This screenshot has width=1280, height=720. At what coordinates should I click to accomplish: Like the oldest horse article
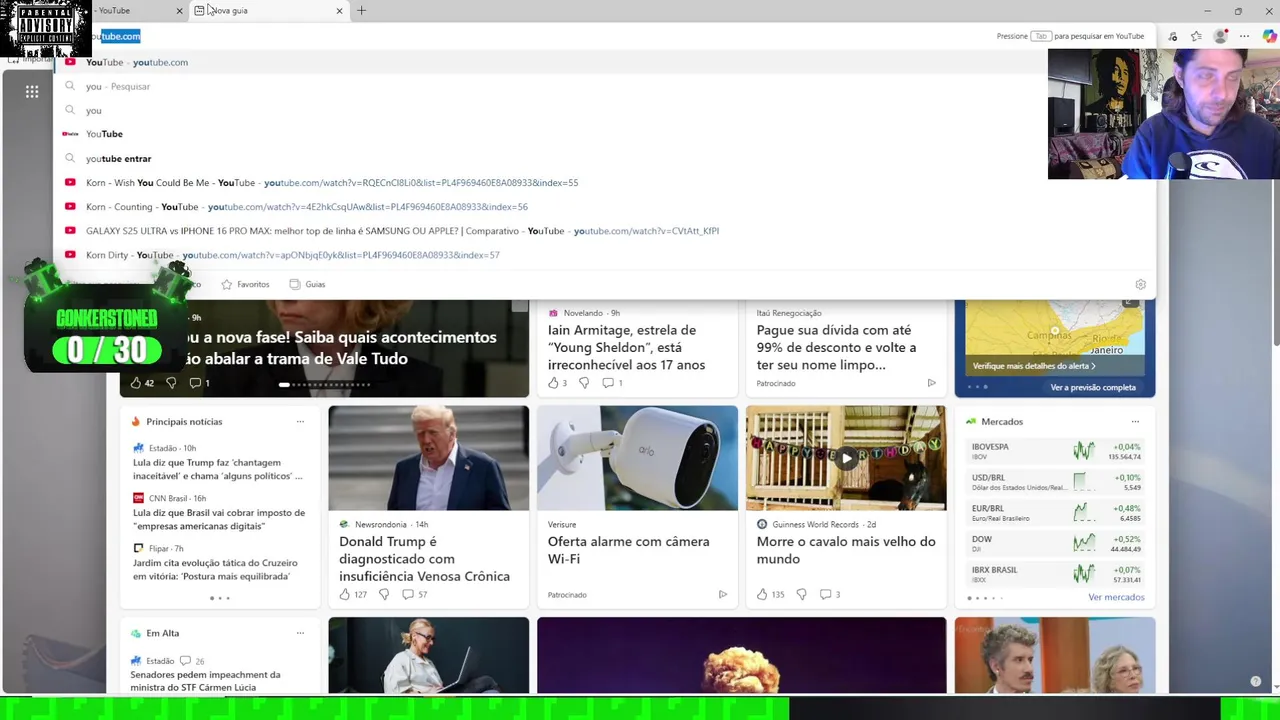tap(770, 595)
